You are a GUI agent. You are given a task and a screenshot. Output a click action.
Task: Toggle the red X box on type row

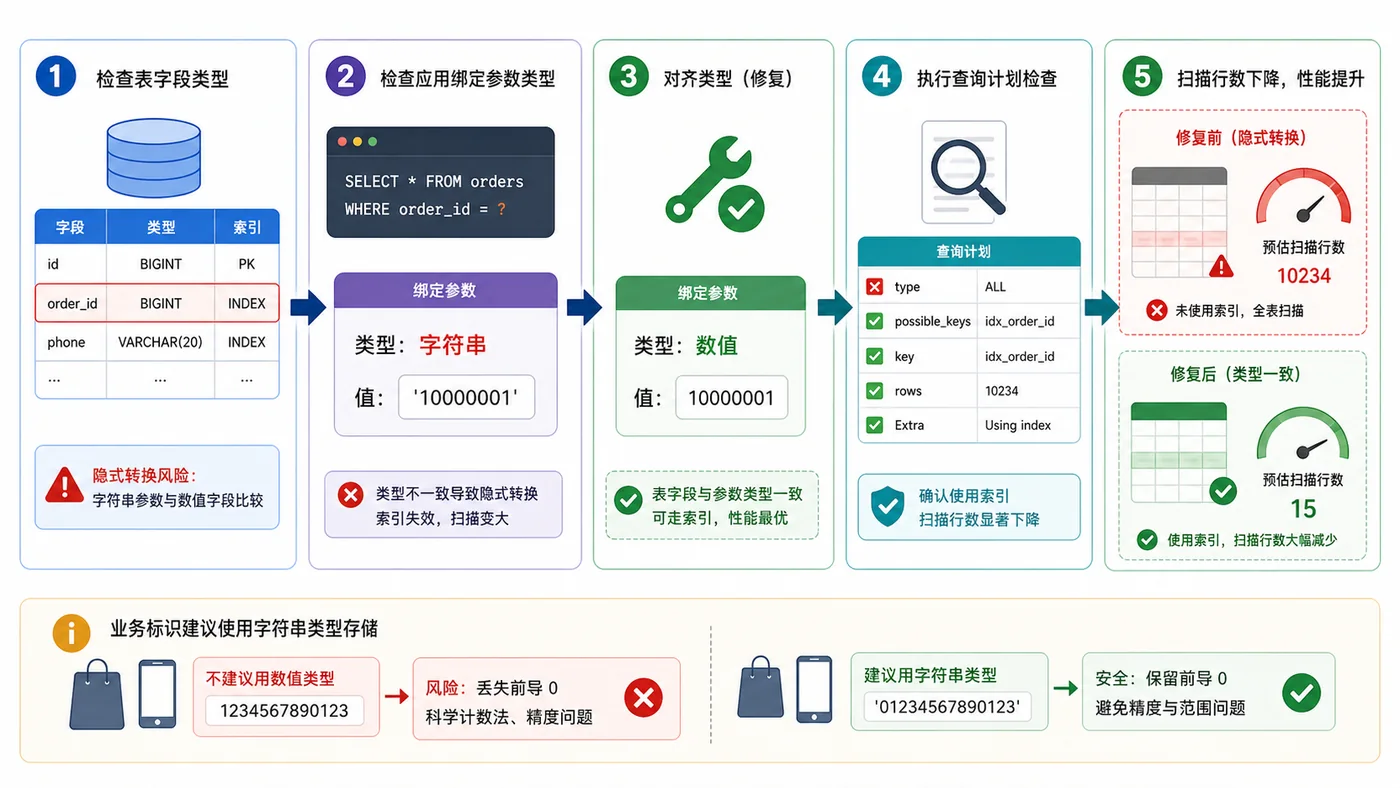tap(875, 287)
